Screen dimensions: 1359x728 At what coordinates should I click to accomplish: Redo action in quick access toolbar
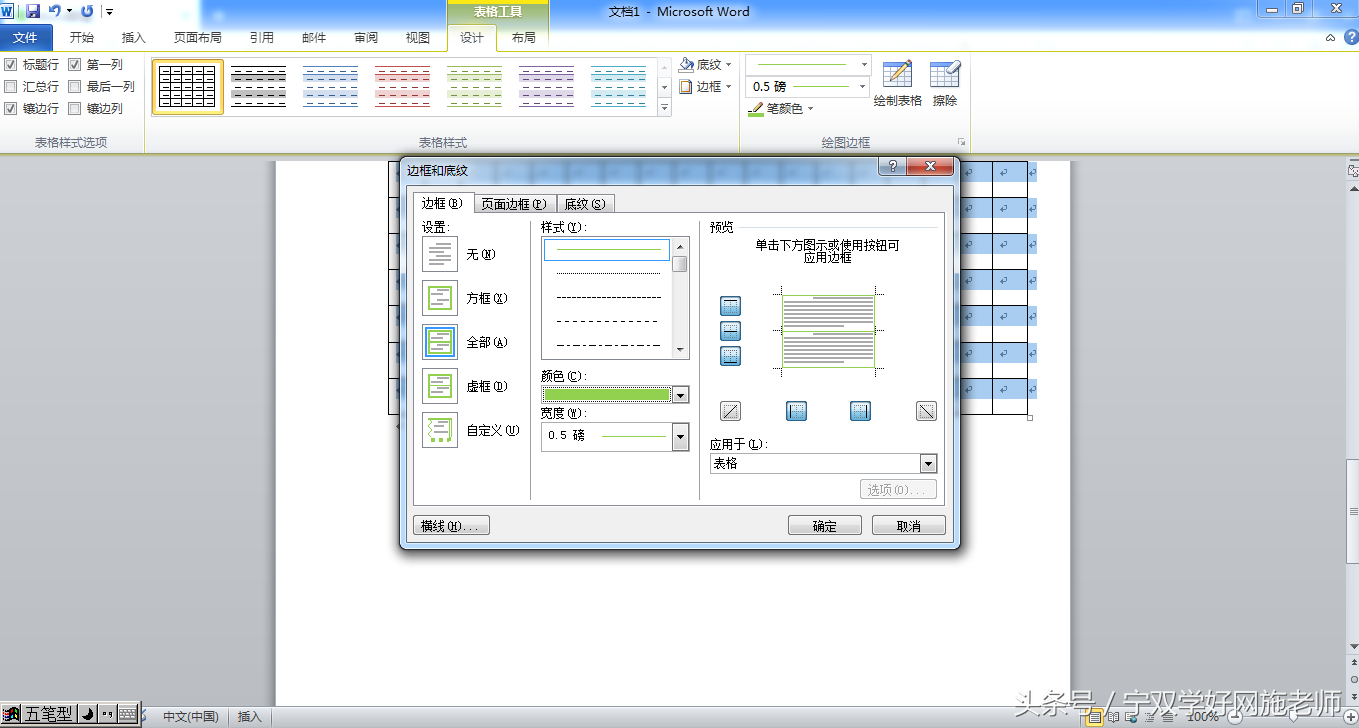87,11
